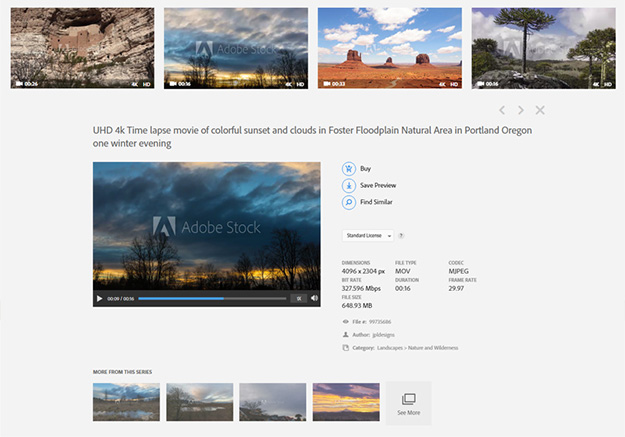Open the gsldesigns author link
Image resolution: width=625 pixels, height=437 pixels.
tap(385, 335)
